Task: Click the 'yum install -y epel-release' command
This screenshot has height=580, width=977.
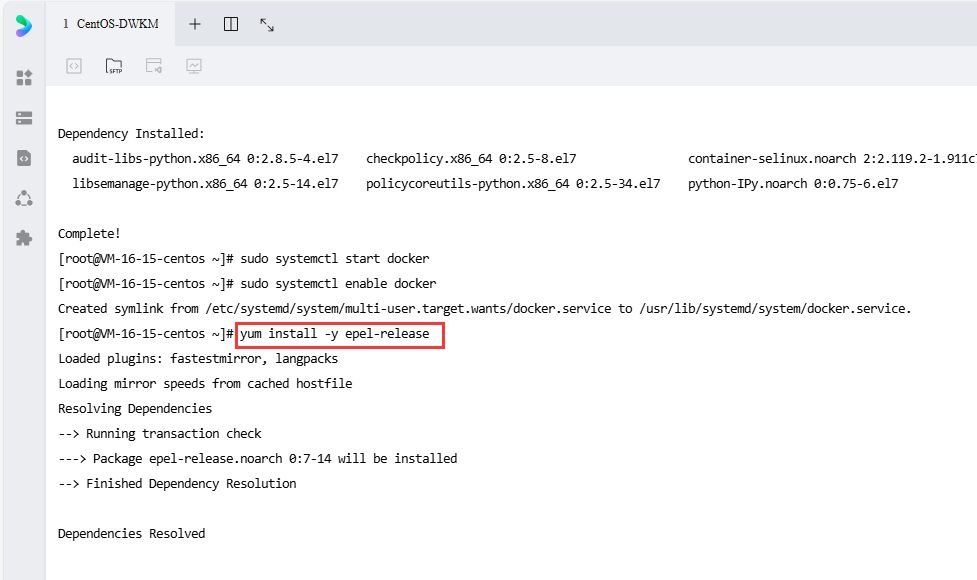Action: coord(335,334)
